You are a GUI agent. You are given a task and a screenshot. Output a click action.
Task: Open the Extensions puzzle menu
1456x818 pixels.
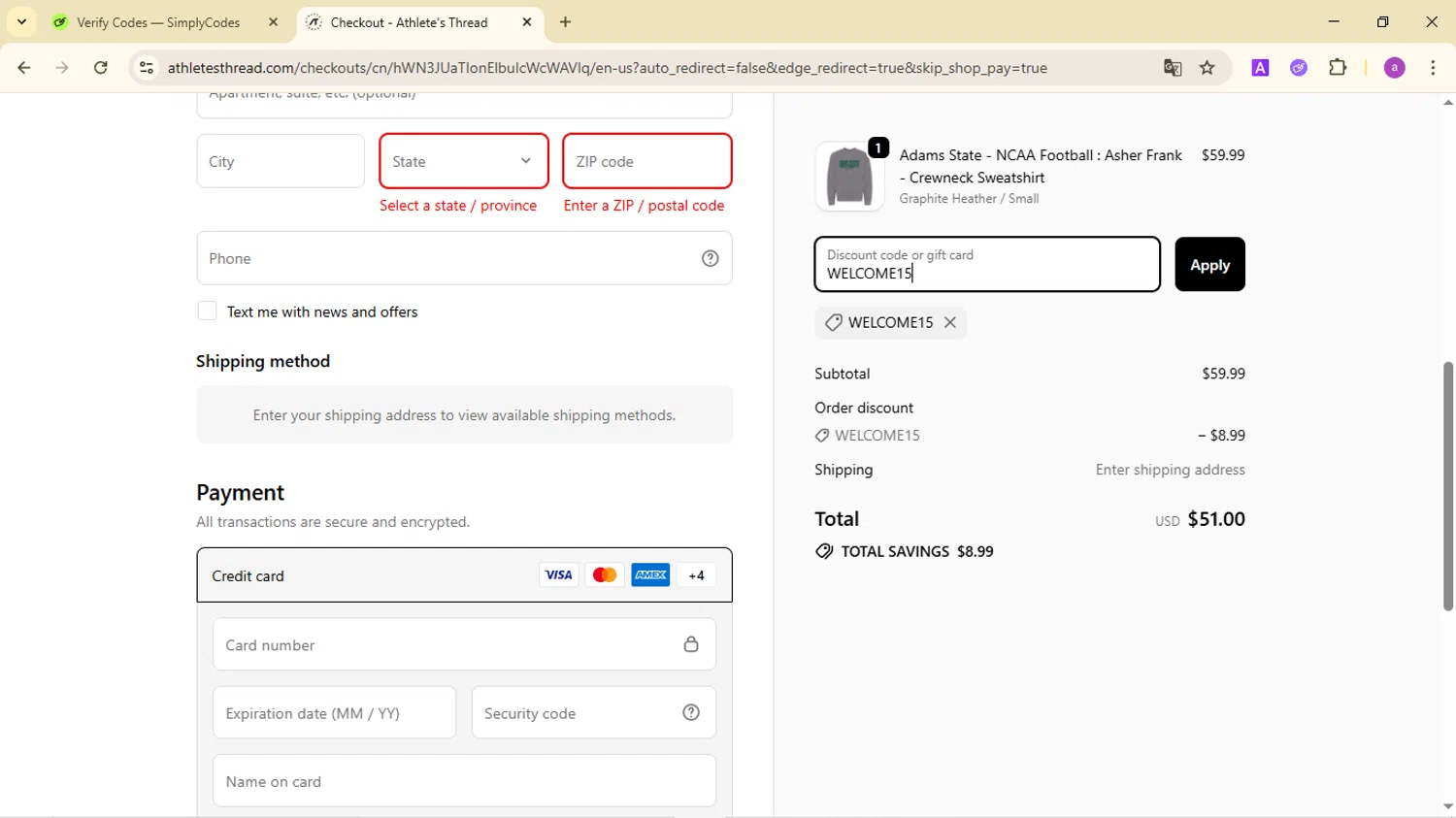[1338, 68]
